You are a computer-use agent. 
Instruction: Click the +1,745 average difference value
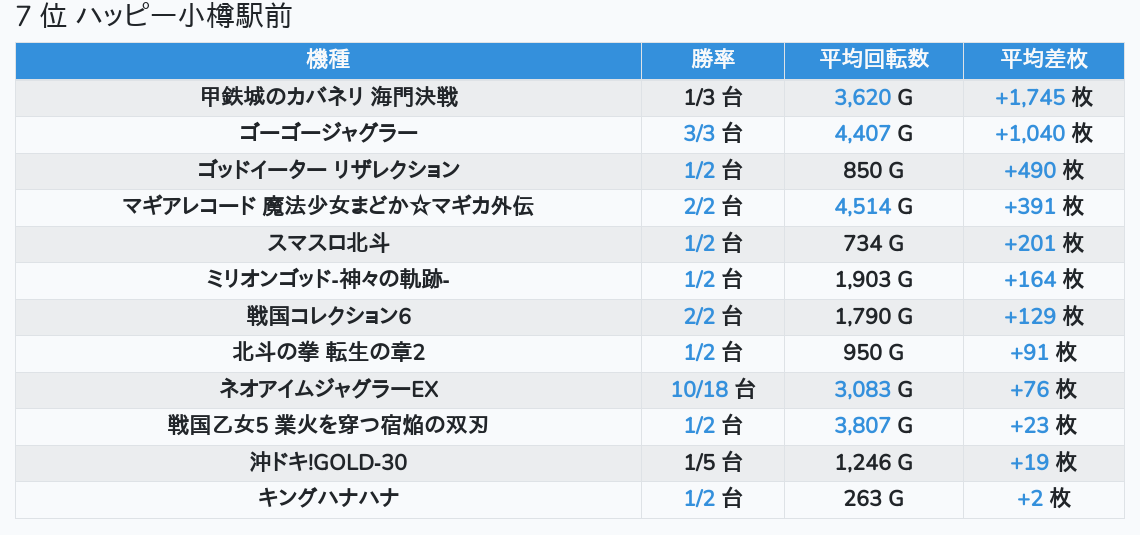(x=1030, y=97)
